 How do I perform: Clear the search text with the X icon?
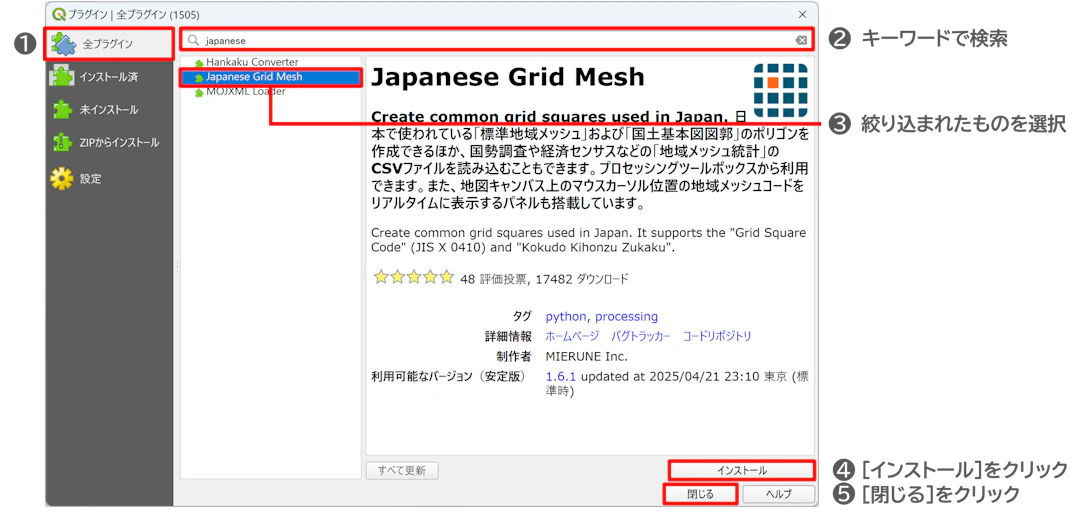click(x=801, y=40)
